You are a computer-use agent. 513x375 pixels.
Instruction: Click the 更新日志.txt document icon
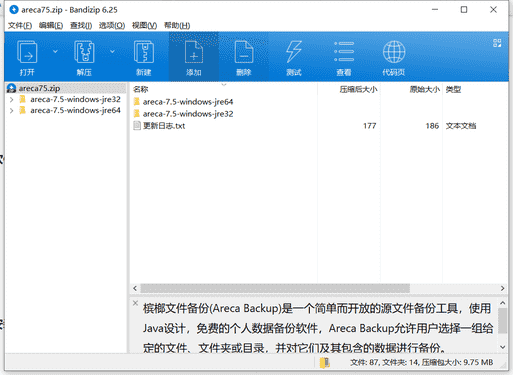[x=137, y=126]
